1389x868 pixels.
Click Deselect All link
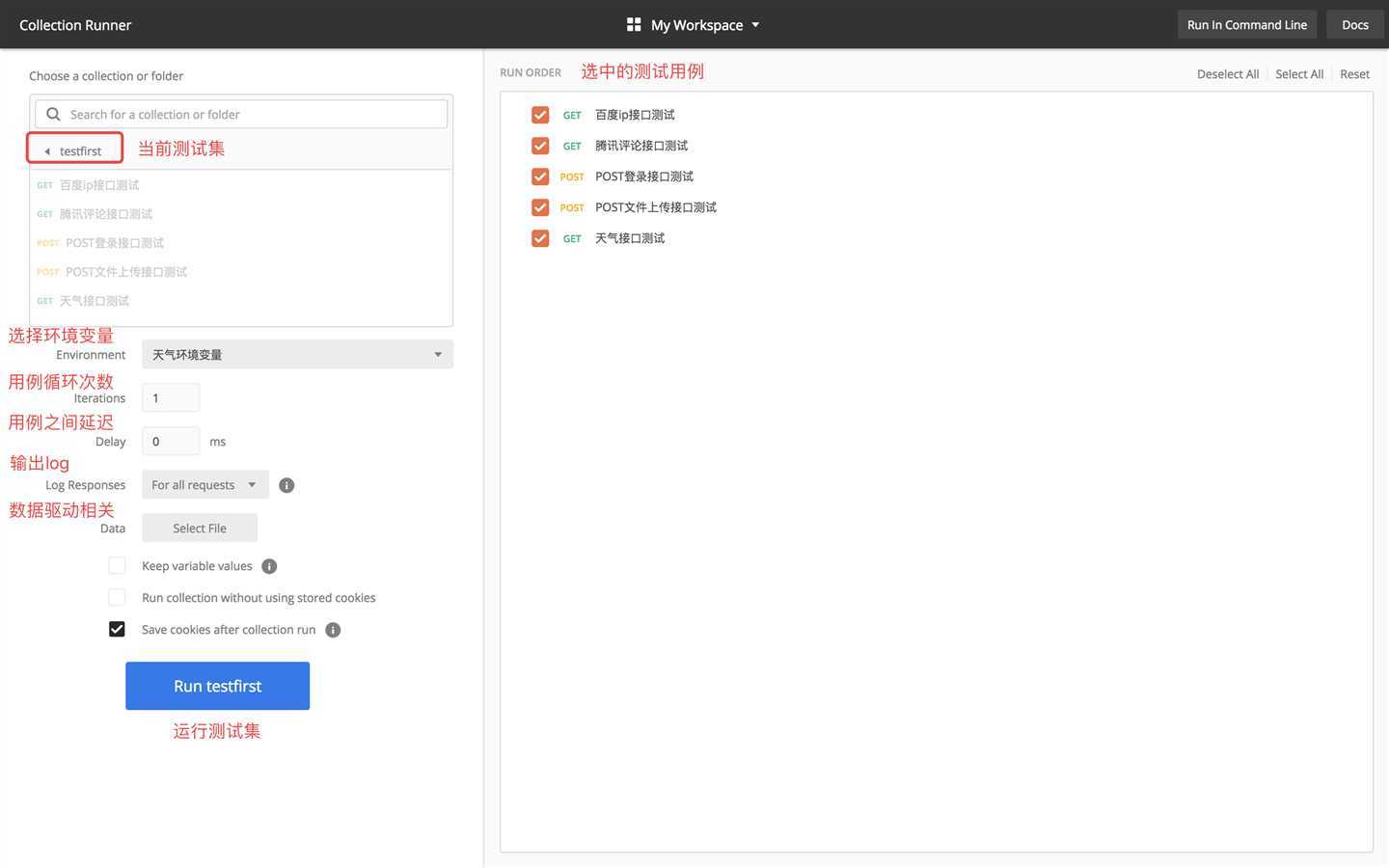[1228, 73]
